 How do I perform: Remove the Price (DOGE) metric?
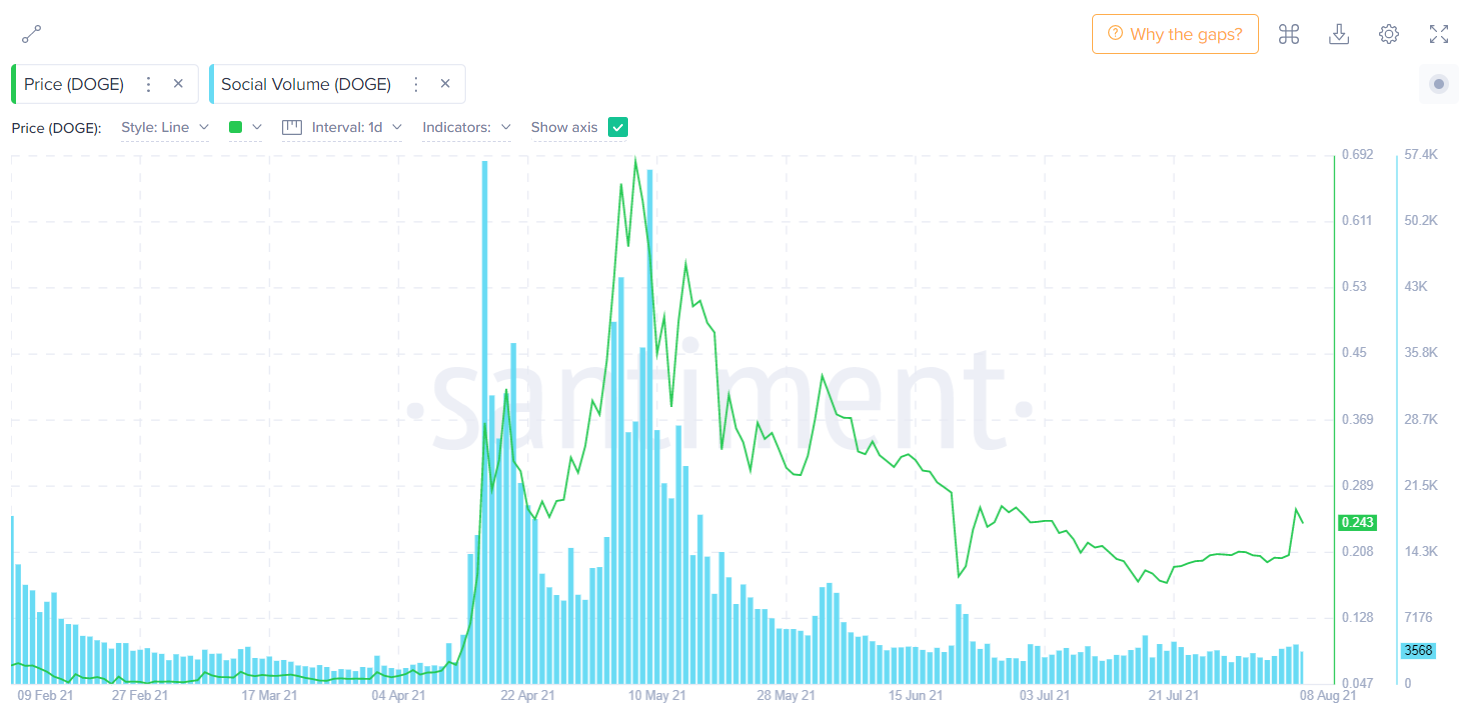pos(178,84)
